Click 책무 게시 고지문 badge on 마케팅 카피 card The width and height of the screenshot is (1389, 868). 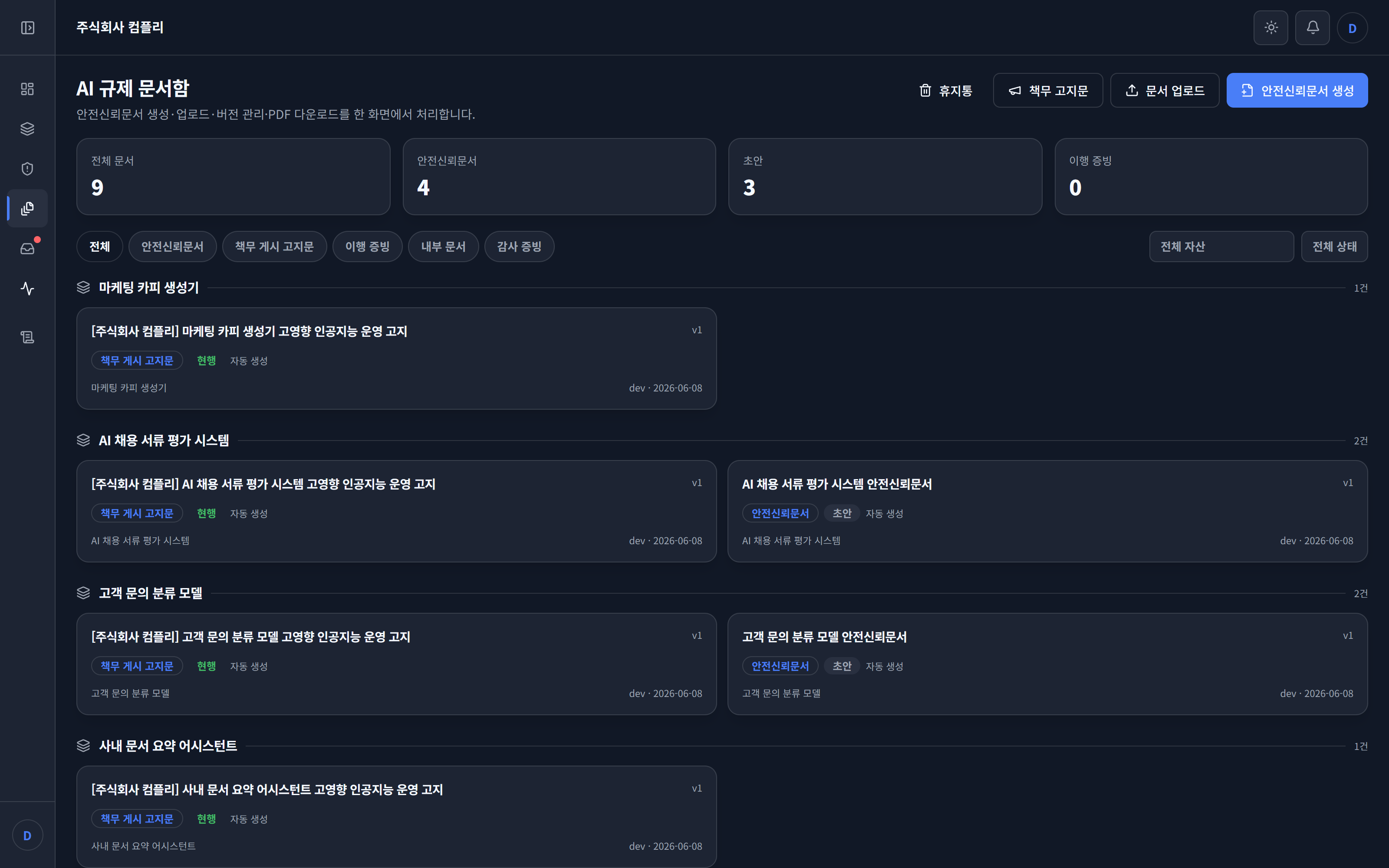137,361
